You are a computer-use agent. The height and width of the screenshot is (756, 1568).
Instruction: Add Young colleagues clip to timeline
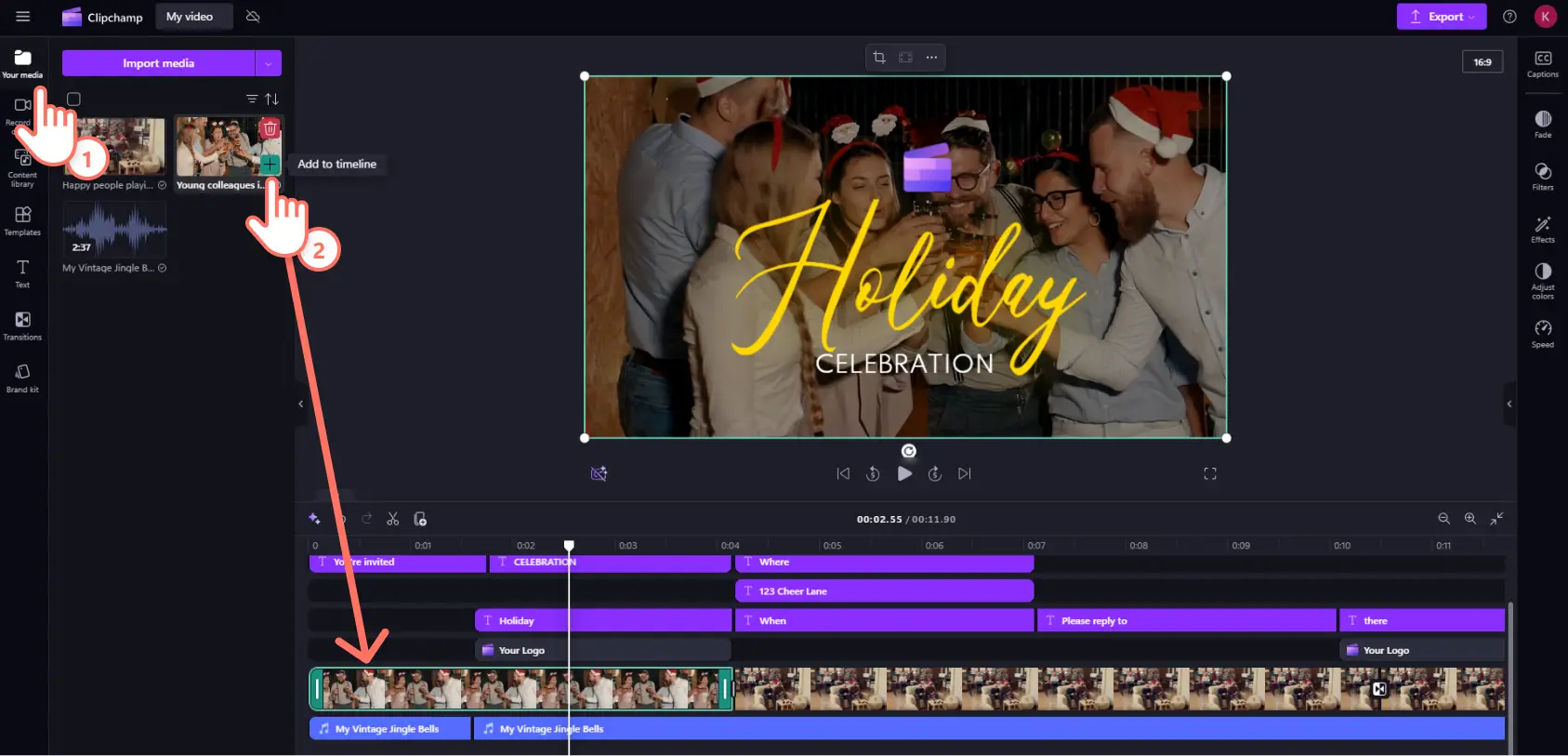(x=270, y=165)
